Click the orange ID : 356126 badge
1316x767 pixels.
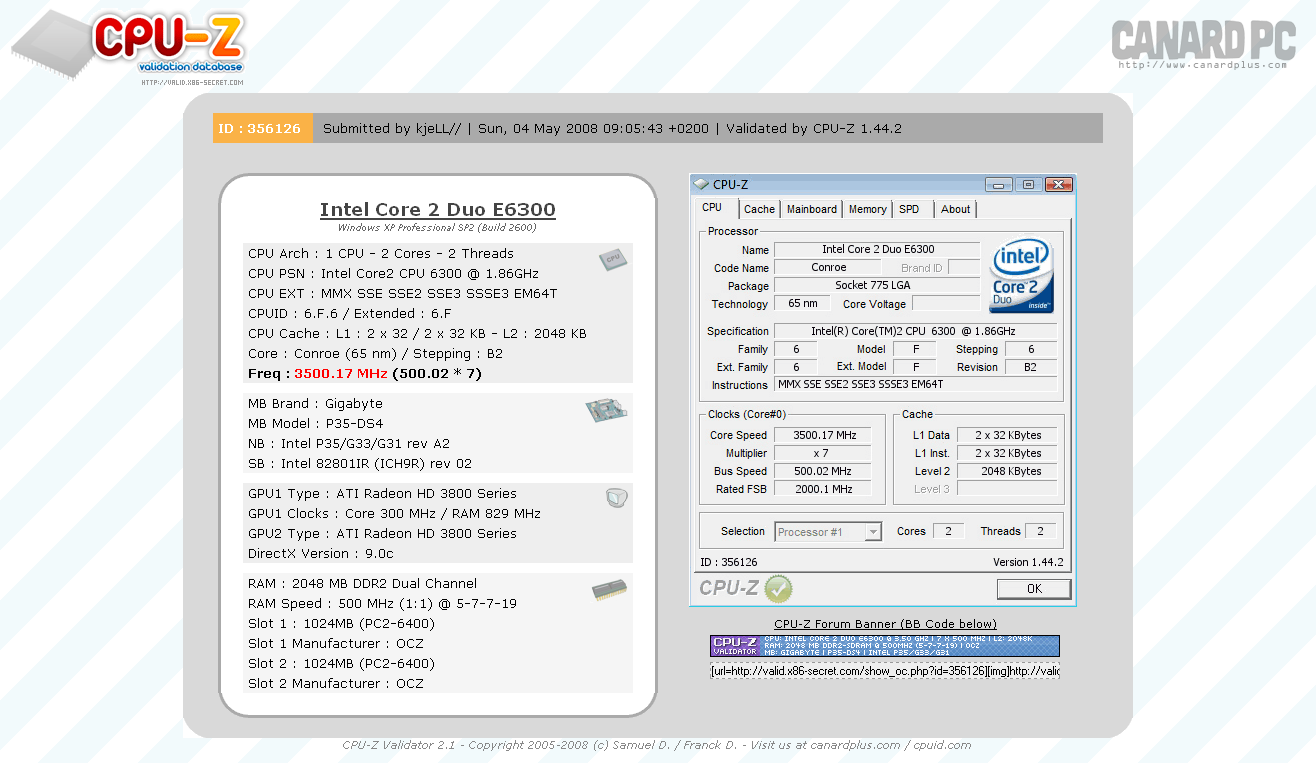pyautogui.click(x=263, y=128)
